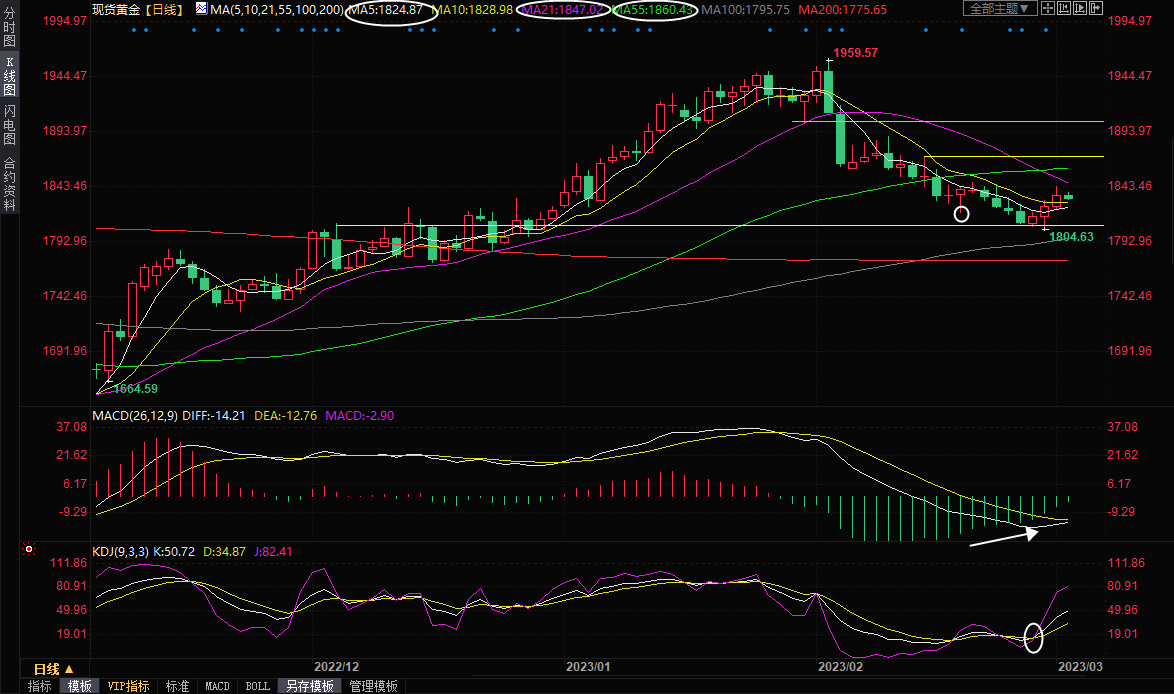Apply the MACD indicator template
This screenshot has width=1174, height=694.
[x=217, y=686]
